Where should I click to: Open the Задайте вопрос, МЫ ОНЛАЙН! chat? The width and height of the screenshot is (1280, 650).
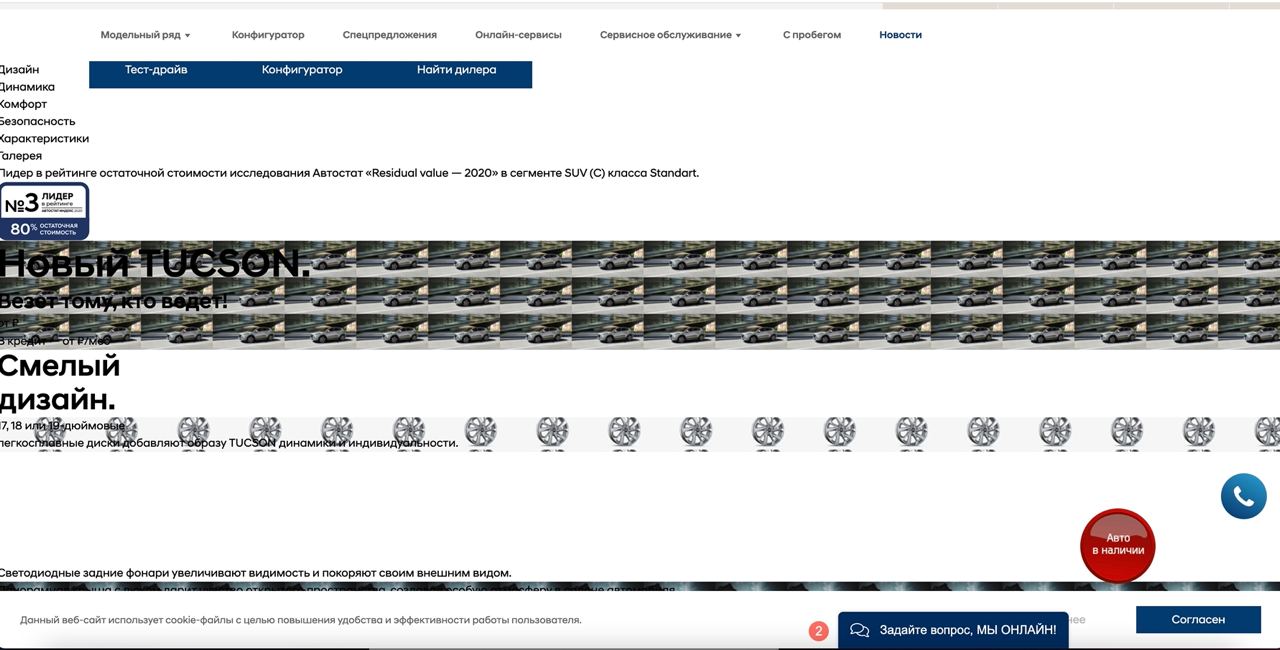point(953,630)
